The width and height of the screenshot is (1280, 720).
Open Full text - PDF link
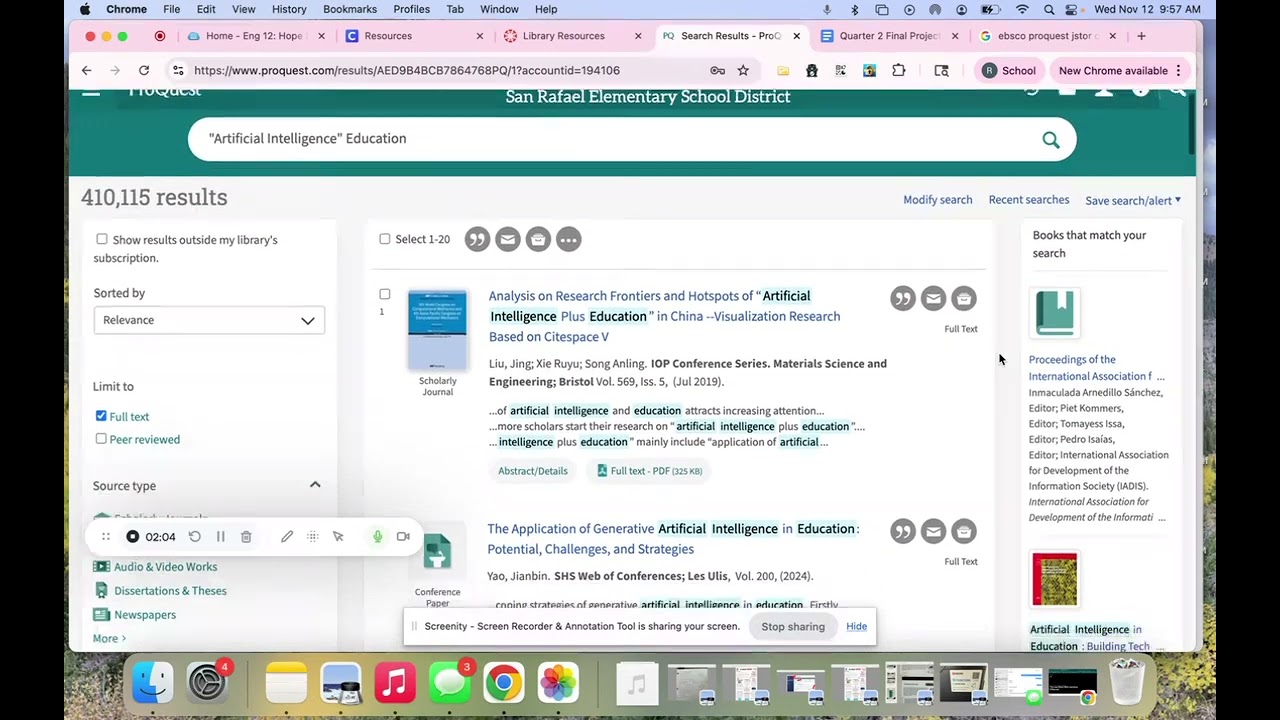(650, 471)
